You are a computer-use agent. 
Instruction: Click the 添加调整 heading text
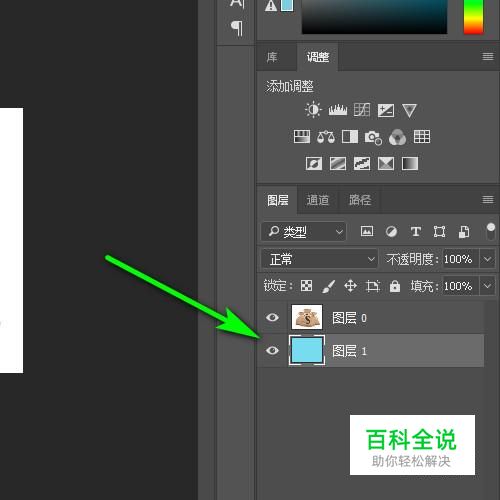pos(289,86)
